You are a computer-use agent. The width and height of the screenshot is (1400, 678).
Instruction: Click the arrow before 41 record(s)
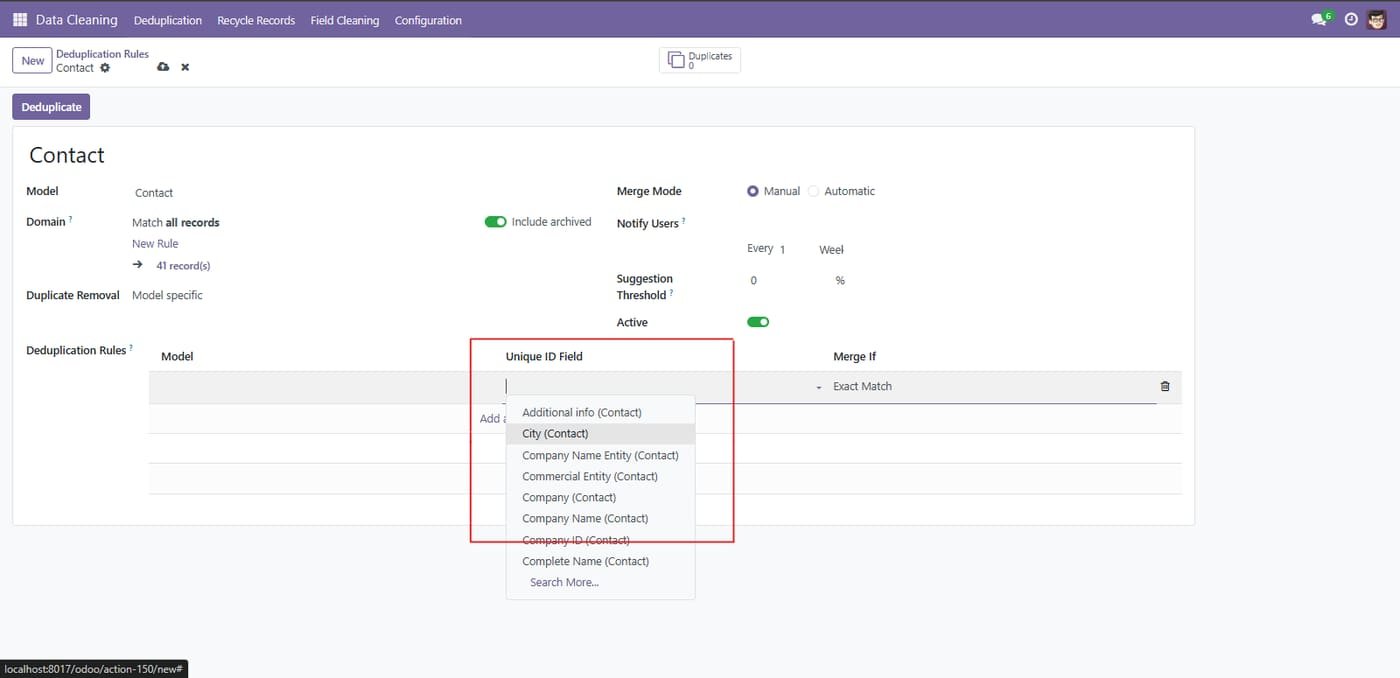138,265
